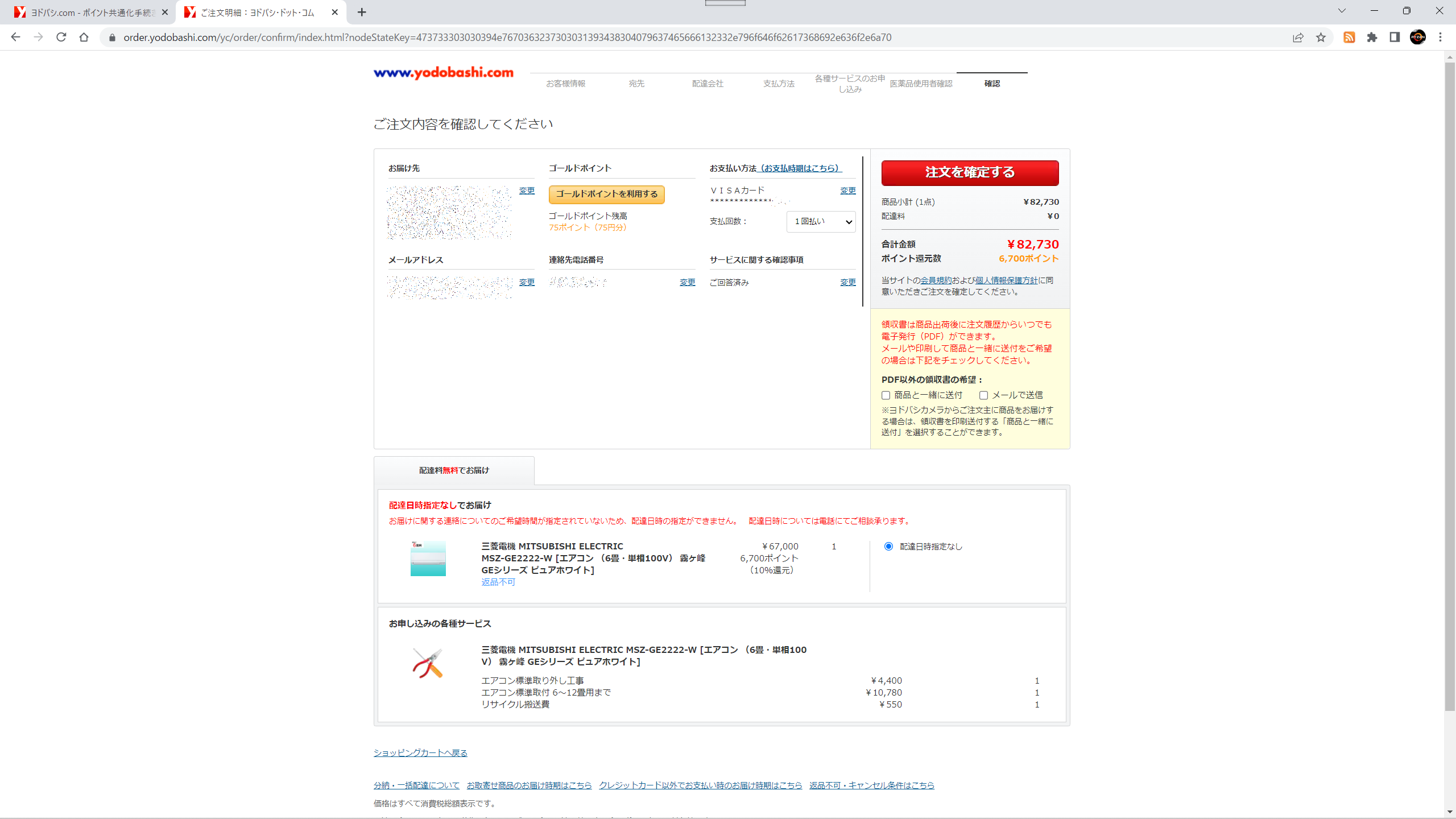1456x819 pixels.
Task: Click the browser forward arrow
Action: (x=38, y=38)
